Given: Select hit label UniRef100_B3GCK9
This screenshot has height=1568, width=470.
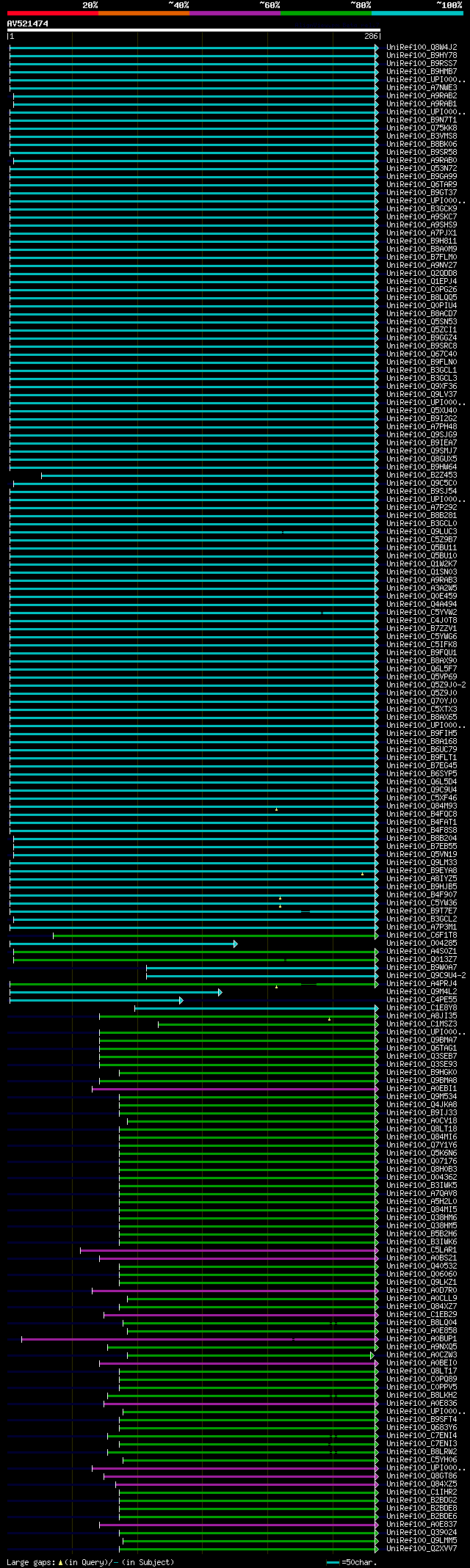Looking at the screenshot, I should [x=422, y=208].
